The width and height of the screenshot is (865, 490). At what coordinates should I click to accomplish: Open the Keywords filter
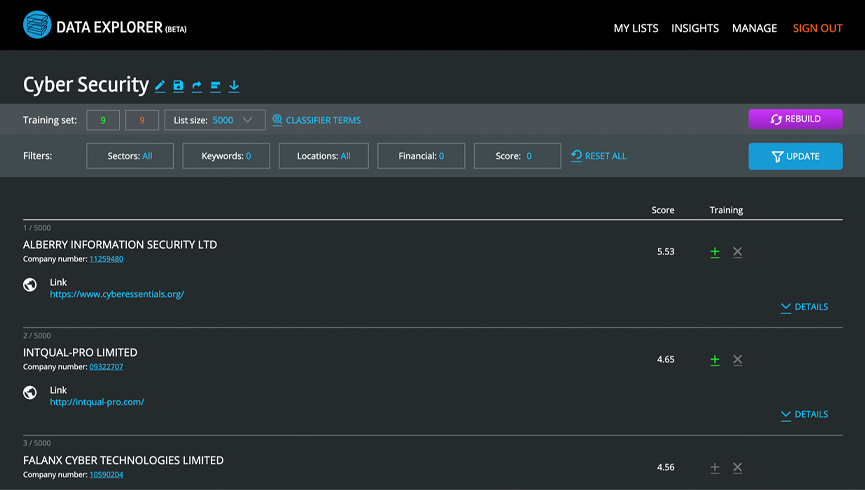pyautogui.click(x=226, y=156)
